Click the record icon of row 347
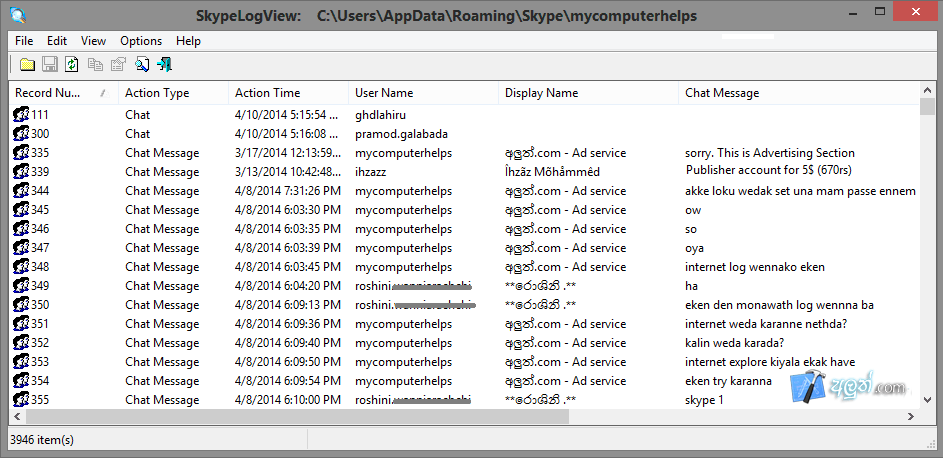Image resolution: width=943 pixels, height=458 pixels. pyautogui.click(x=21, y=248)
